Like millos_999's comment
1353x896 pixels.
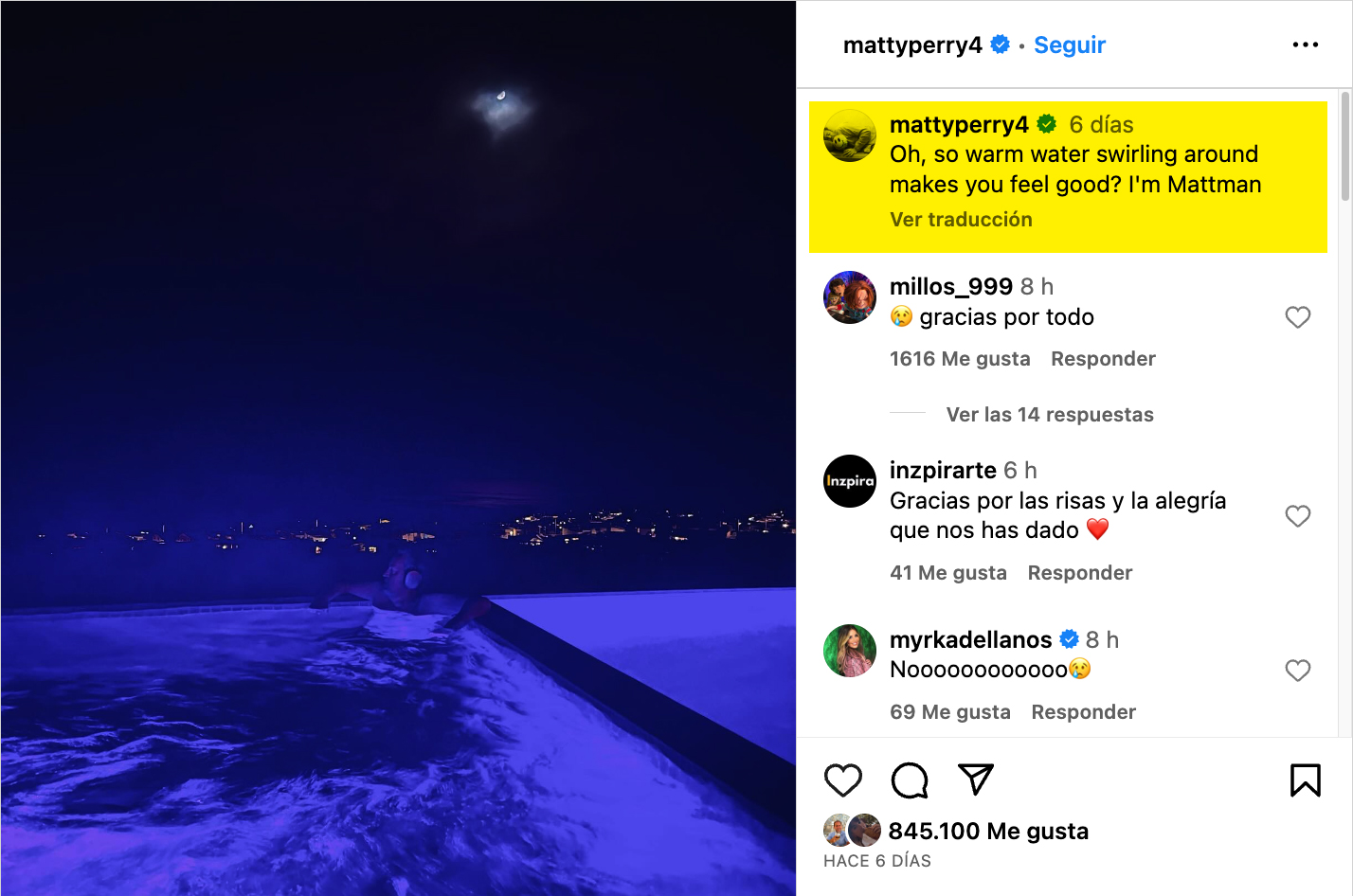[x=1297, y=317]
